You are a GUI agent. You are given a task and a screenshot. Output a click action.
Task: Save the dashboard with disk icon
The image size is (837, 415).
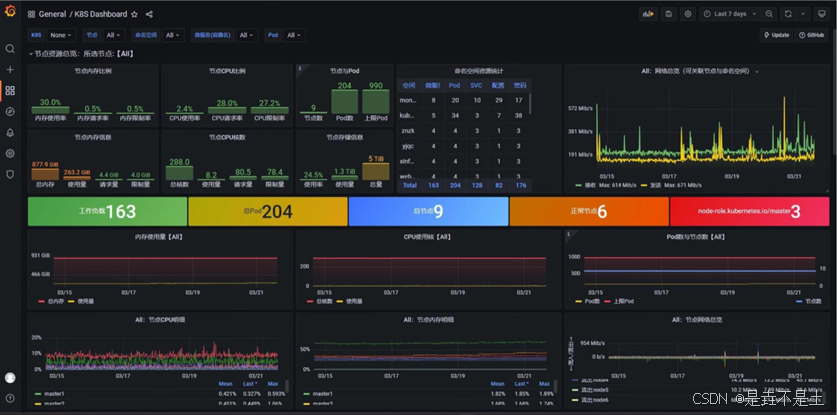pos(668,14)
